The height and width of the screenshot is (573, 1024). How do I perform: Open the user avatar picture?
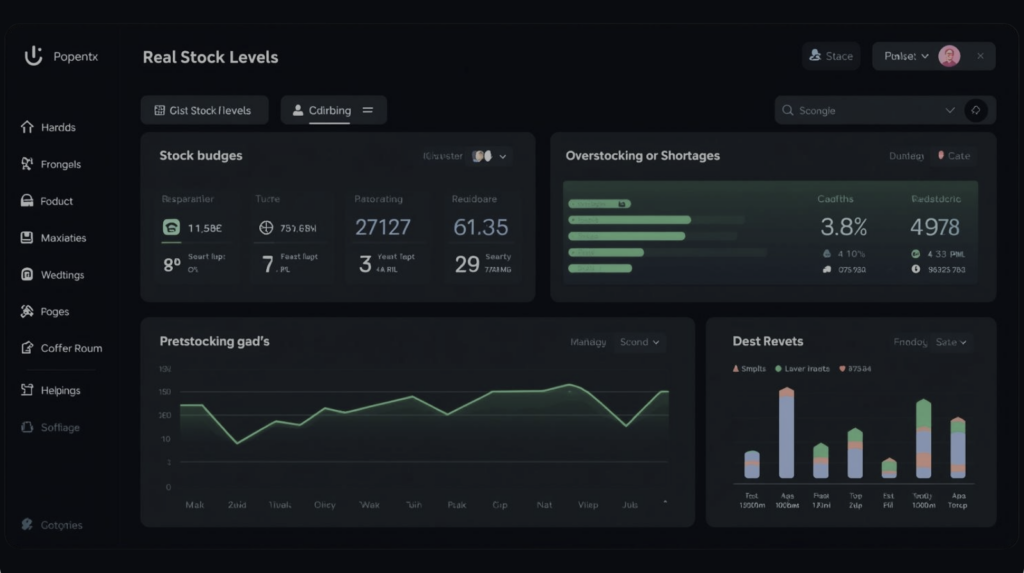click(x=949, y=56)
